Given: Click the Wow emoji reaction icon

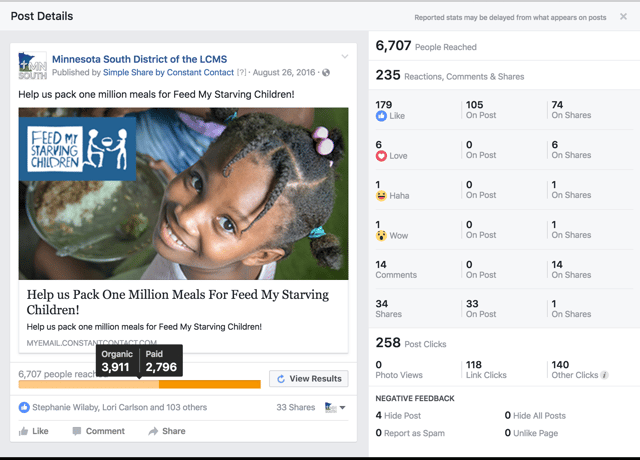Looking at the screenshot, I should [381, 236].
